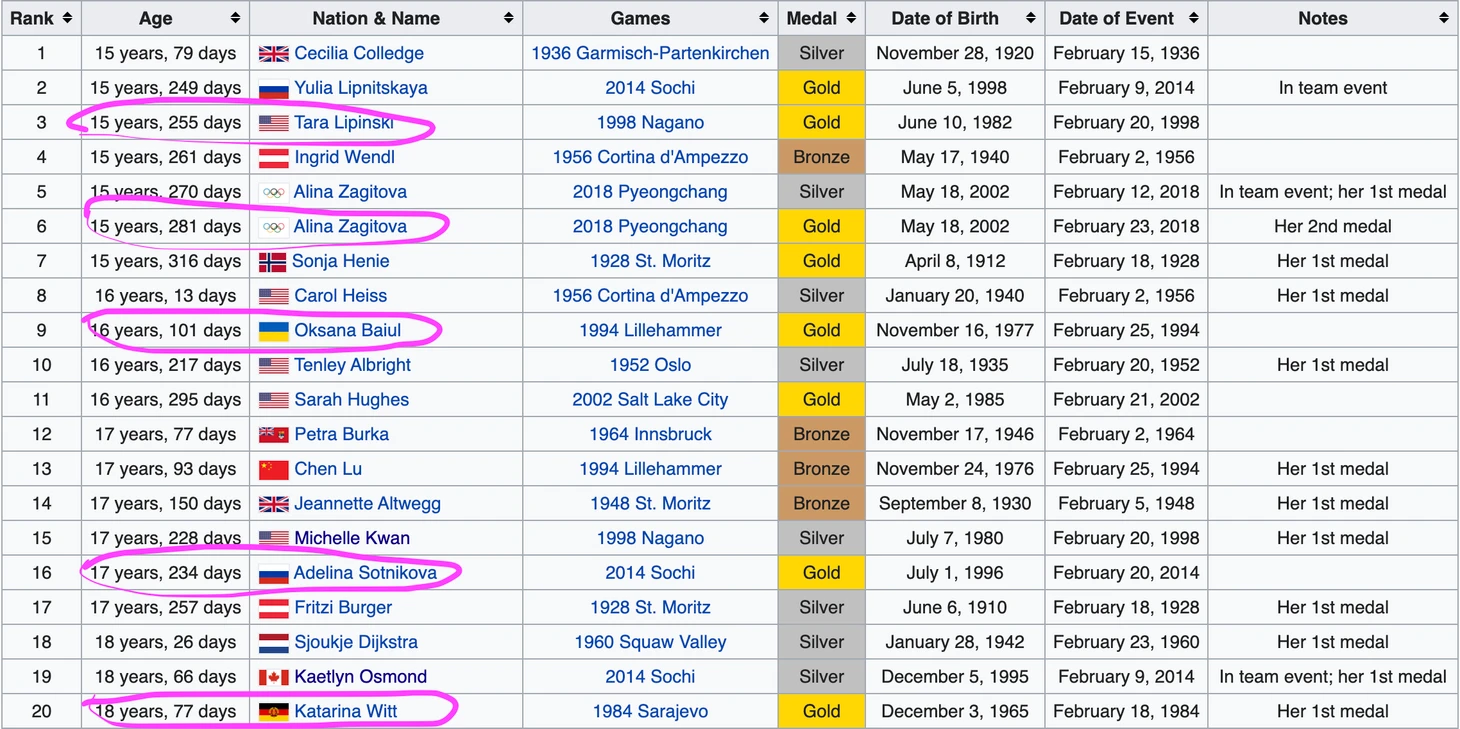The height and width of the screenshot is (729, 1460).
Task: Click UK flag beside Cecilia Colledge
Action: pos(273,54)
